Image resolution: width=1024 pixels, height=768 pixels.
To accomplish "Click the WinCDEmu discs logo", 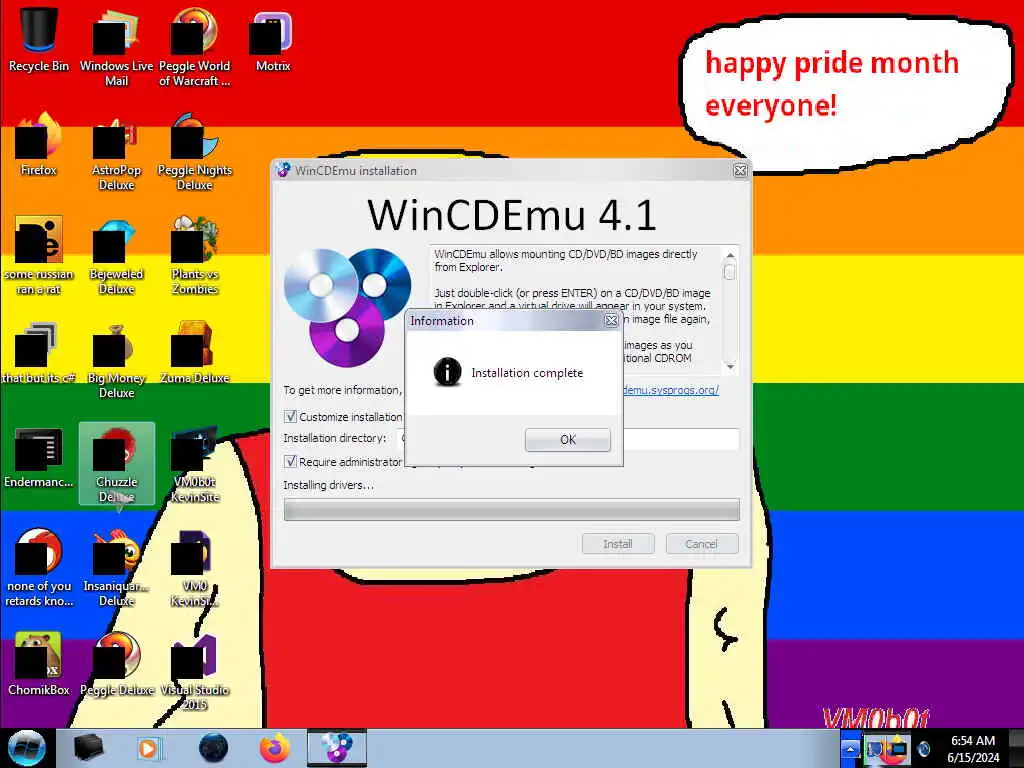I will point(347,306).
